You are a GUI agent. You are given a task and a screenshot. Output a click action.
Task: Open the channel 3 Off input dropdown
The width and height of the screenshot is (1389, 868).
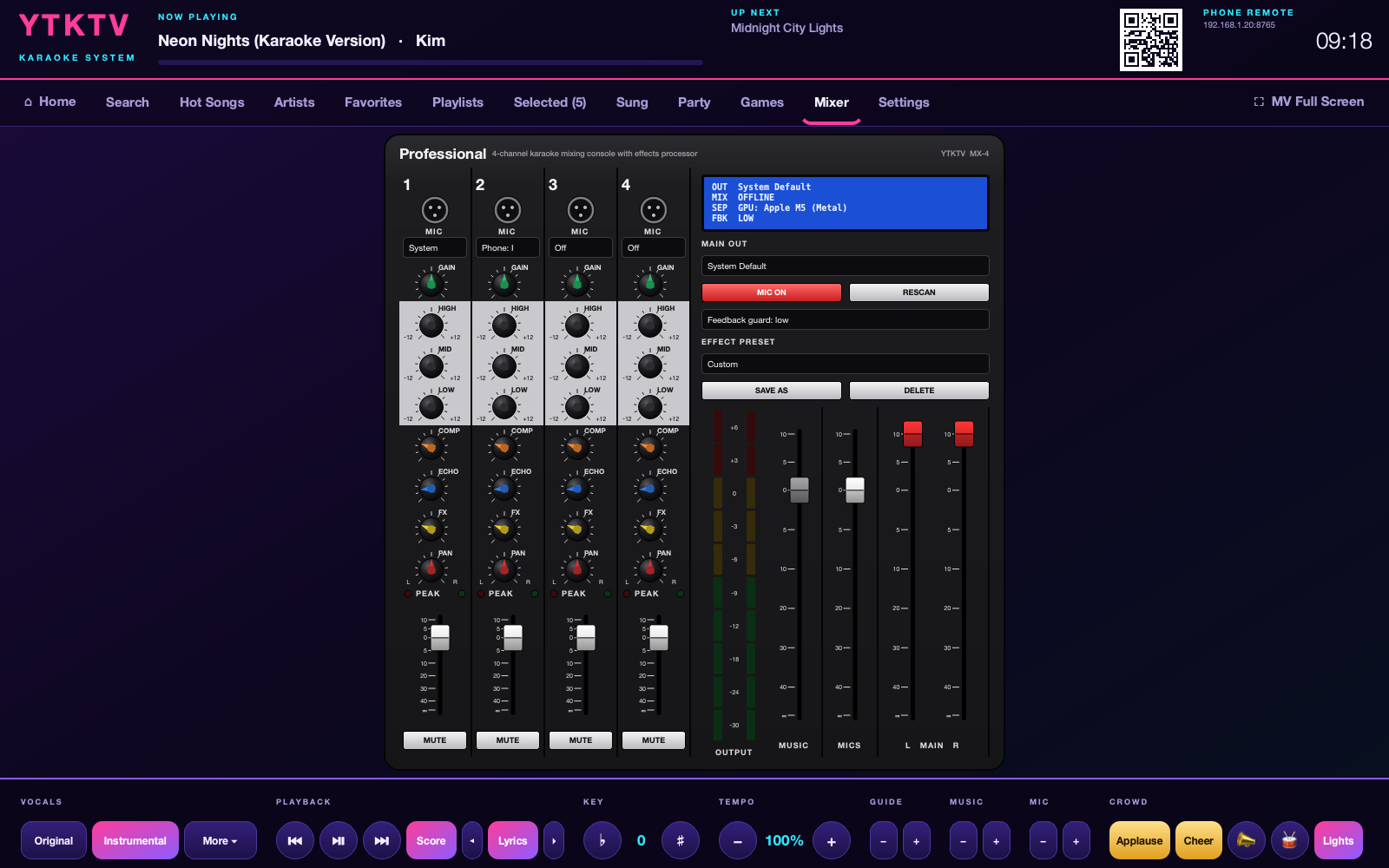[x=581, y=247]
